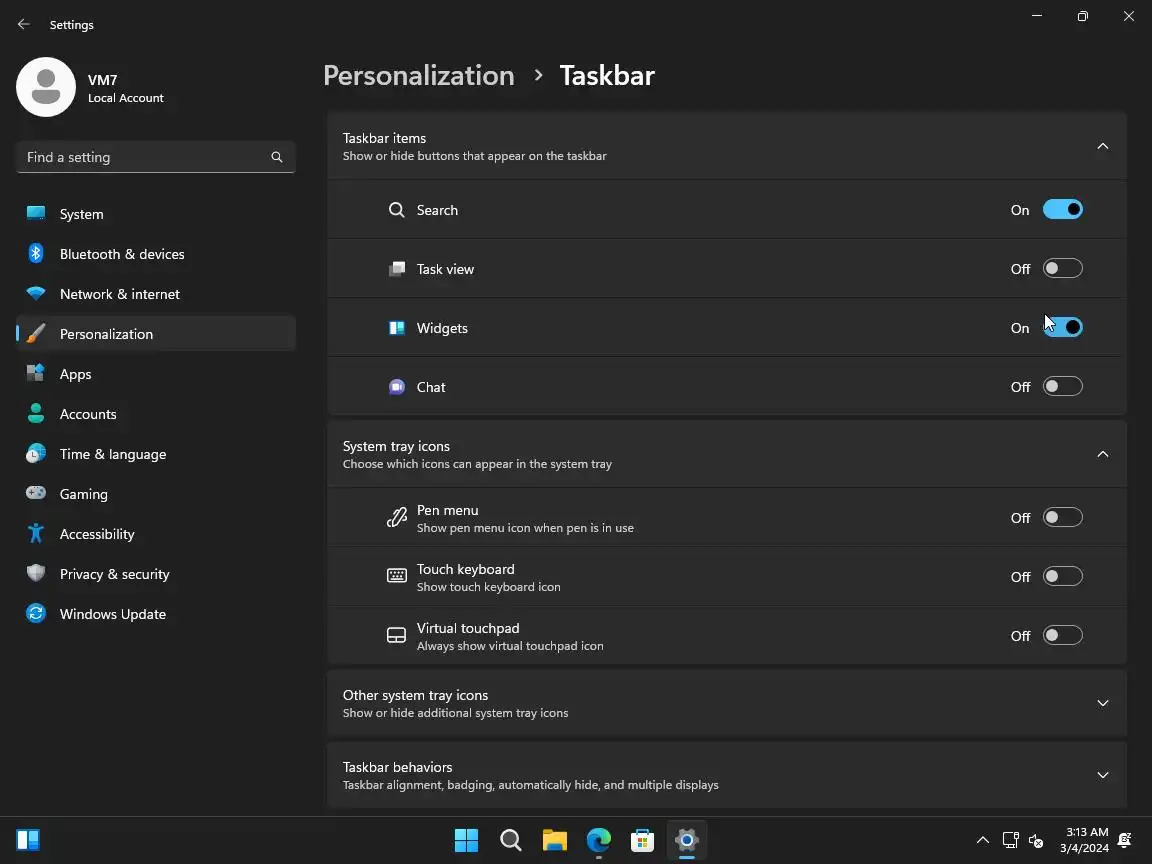Open Widgets from the taskbar corner
The width and height of the screenshot is (1152, 864).
(x=28, y=840)
